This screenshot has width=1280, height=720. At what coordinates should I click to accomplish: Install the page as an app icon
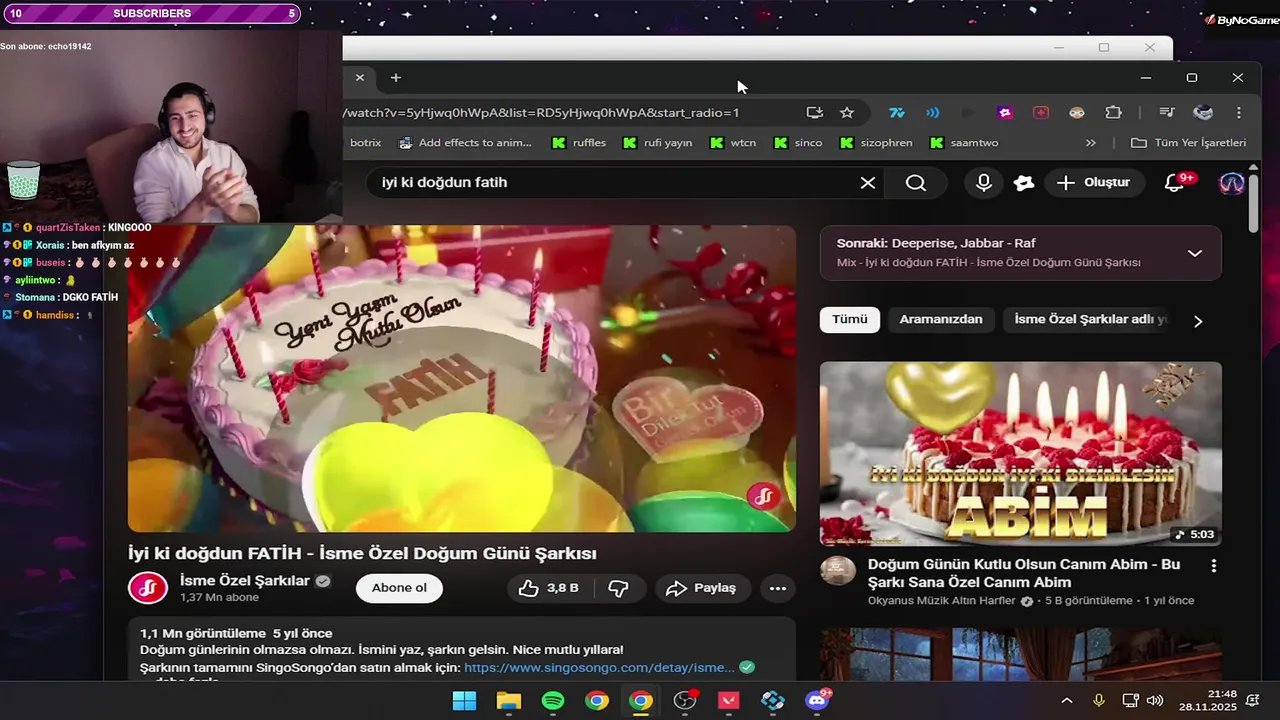pyautogui.click(x=815, y=113)
